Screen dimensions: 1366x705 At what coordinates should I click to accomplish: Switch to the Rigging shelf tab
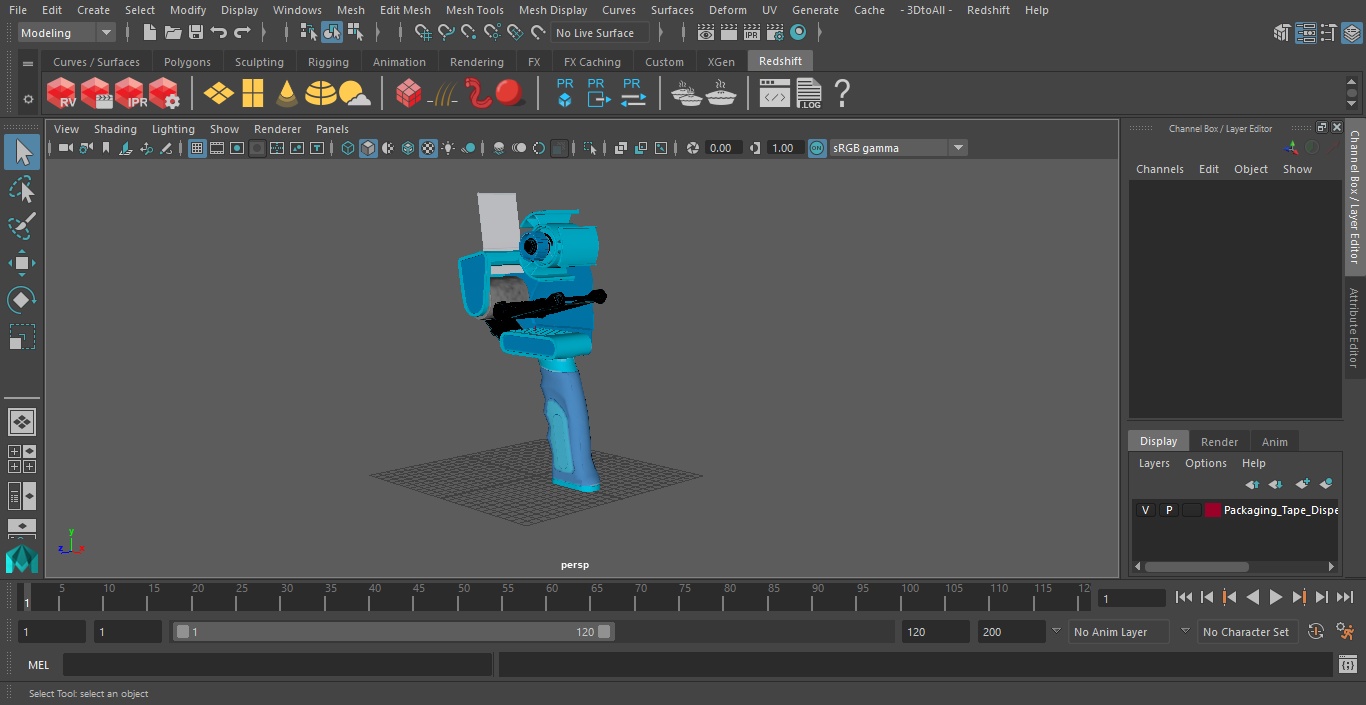coord(328,62)
